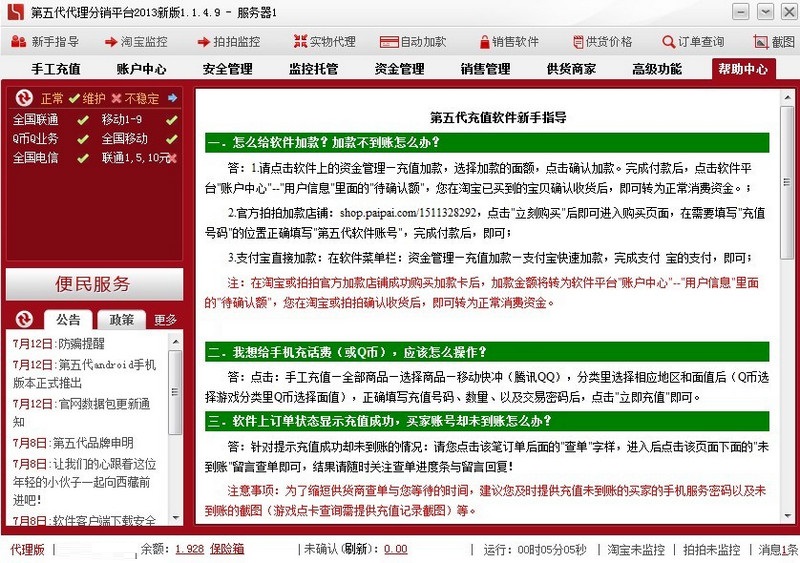This screenshot has height=563, width=800.
Task: Click the balance amount 1.928 link
Action: (190, 549)
